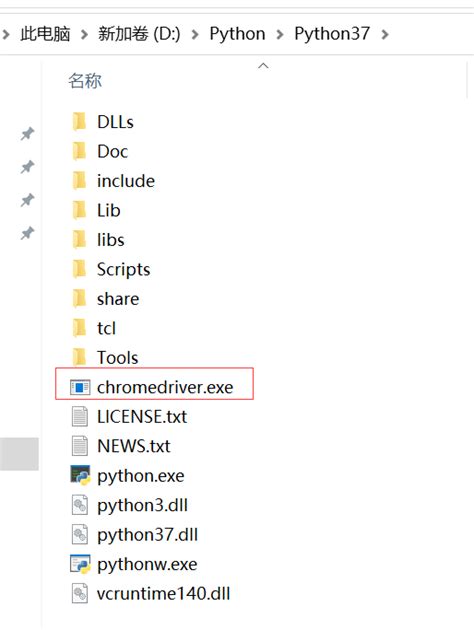The height and width of the screenshot is (630, 474).
Task: Select the pythonw.exe icon
Action: click(x=80, y=564)
